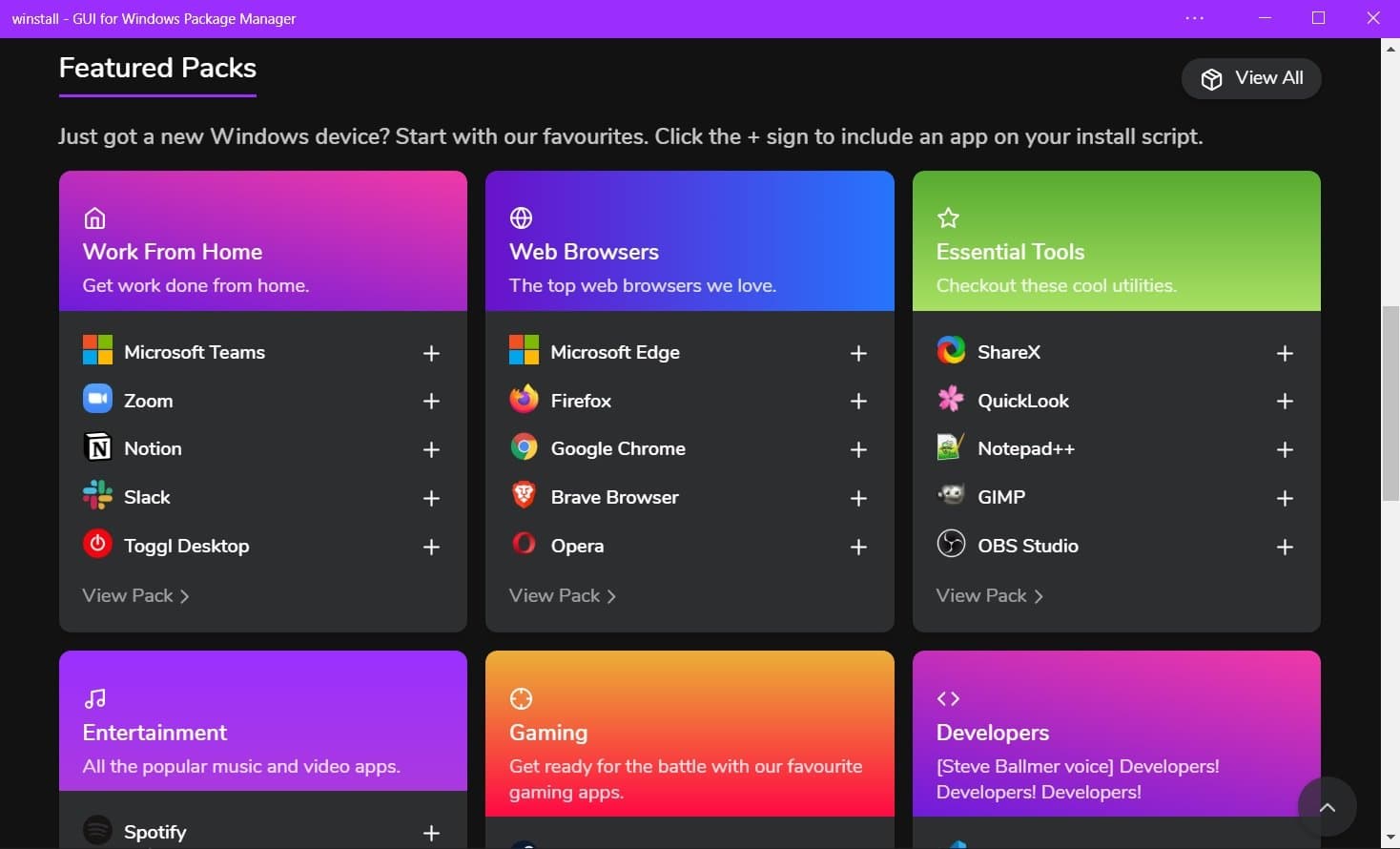Click the View All packs button

[1251, 78]
